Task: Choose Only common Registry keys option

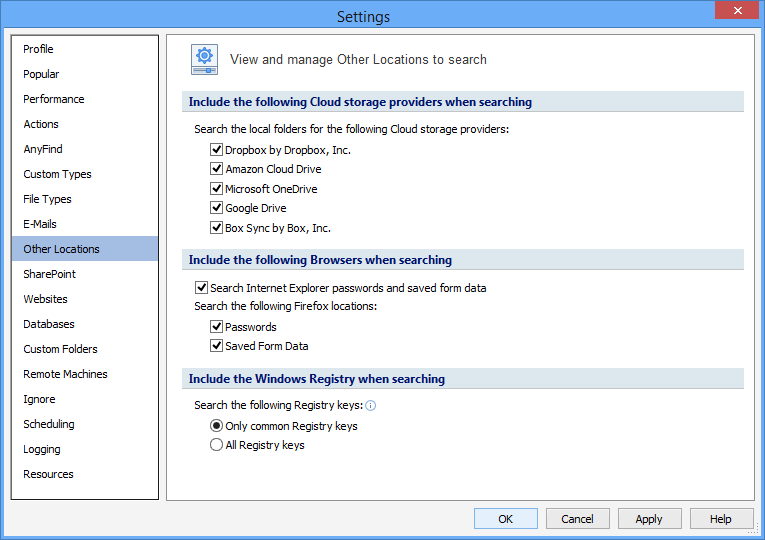Action: click(216, 426)
